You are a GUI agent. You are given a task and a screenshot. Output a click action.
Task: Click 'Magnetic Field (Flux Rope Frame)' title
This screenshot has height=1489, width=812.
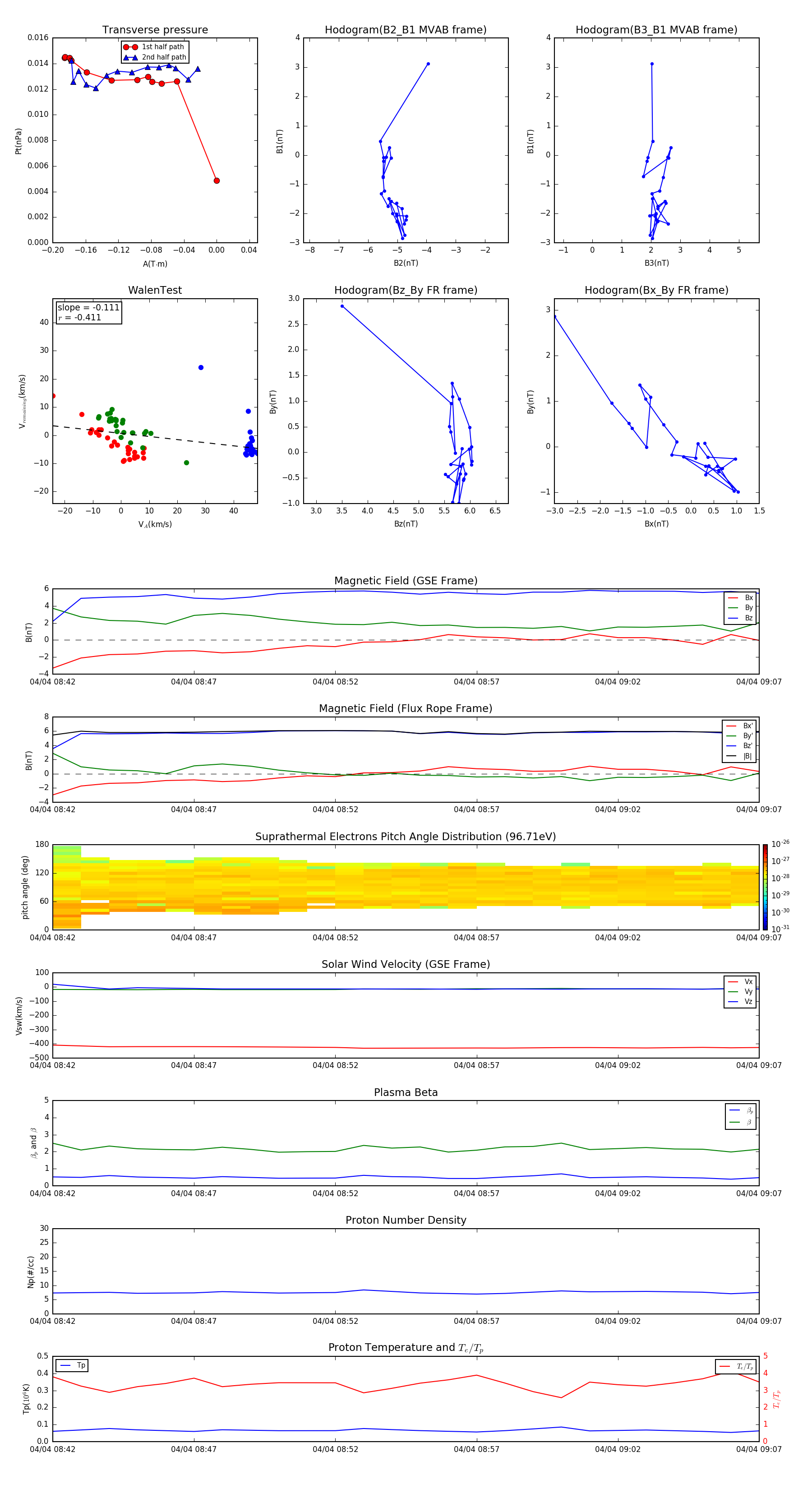click(x=406, y=709)
